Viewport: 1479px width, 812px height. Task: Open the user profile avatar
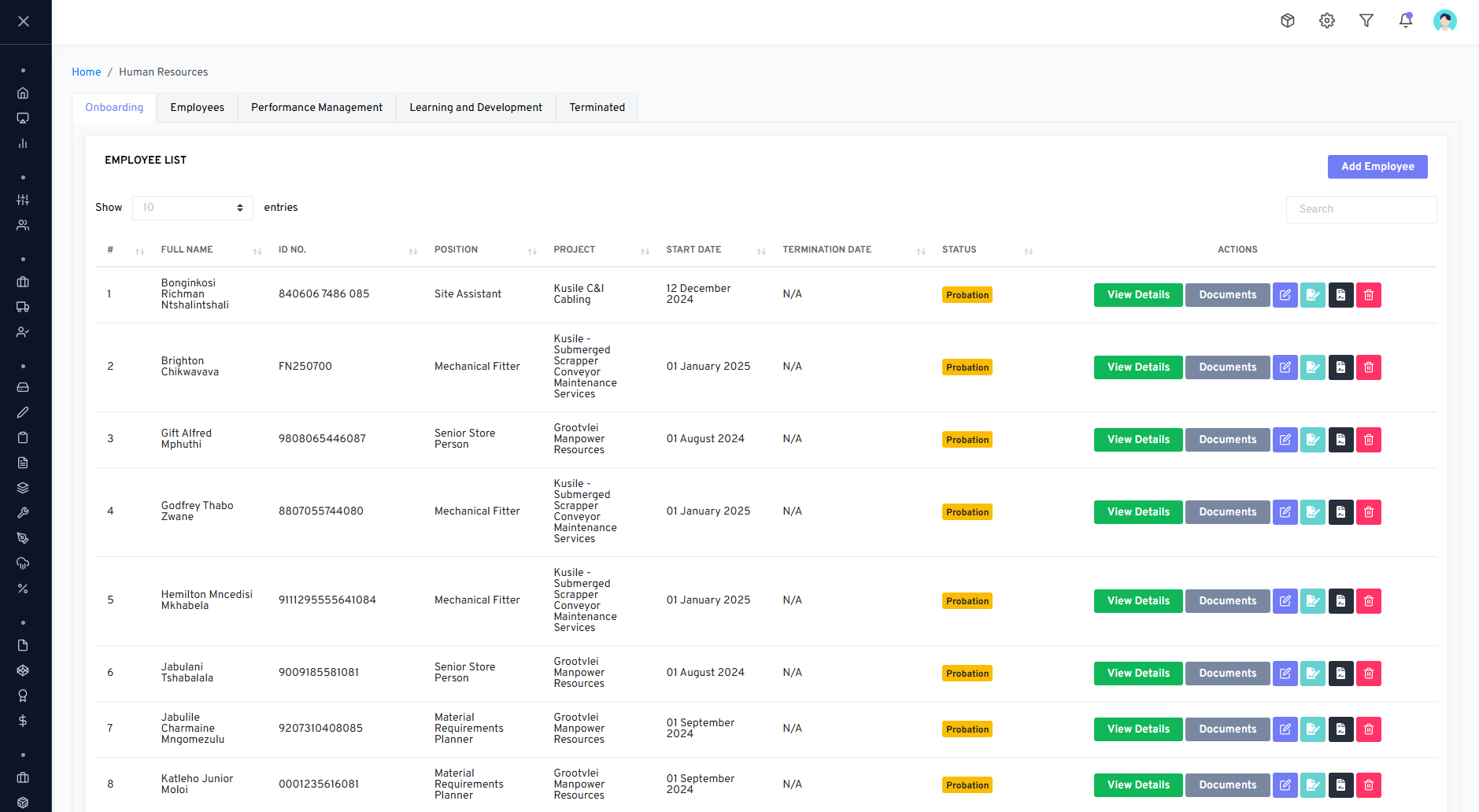1445,20
